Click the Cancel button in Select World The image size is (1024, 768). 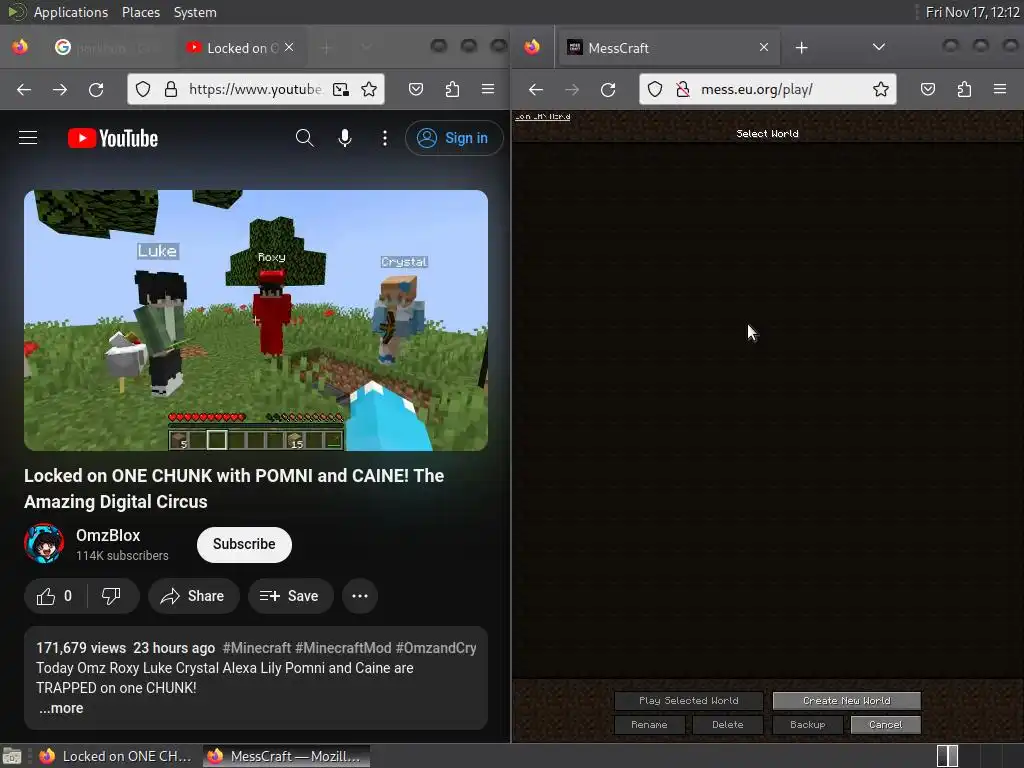886,725
